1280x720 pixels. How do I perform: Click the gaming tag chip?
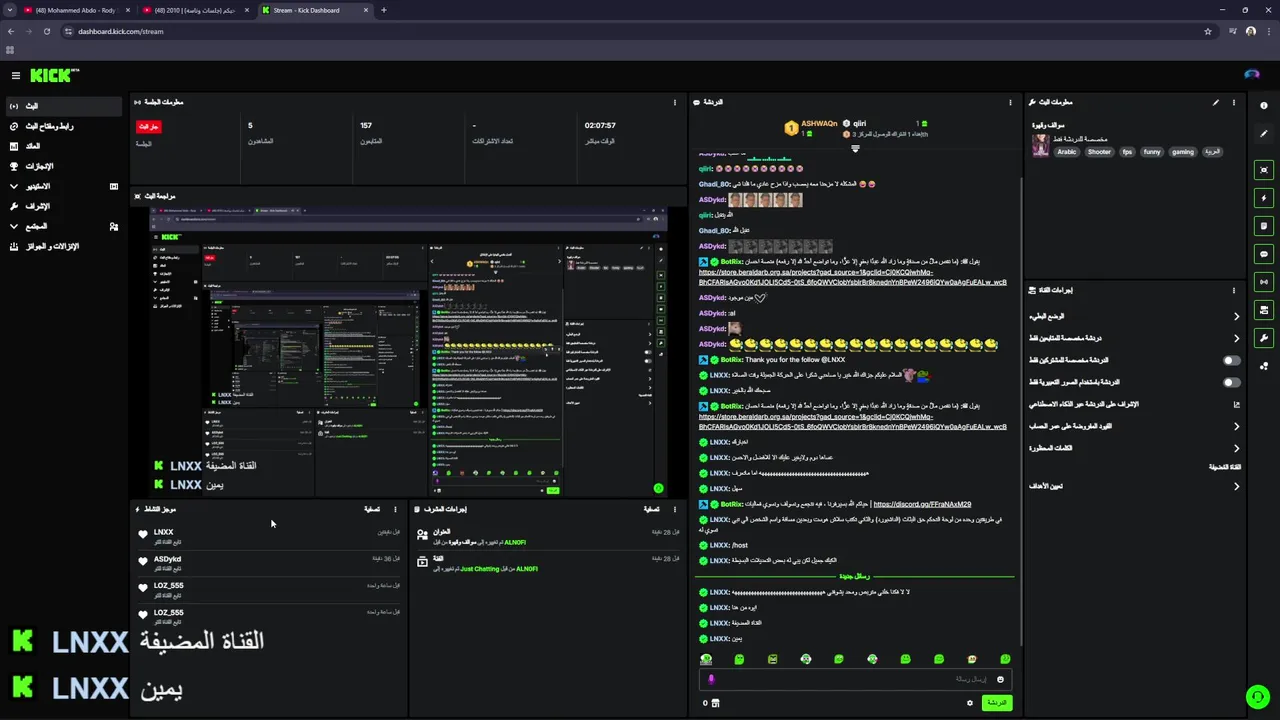pyautogui.click(x=1183, y=152)
